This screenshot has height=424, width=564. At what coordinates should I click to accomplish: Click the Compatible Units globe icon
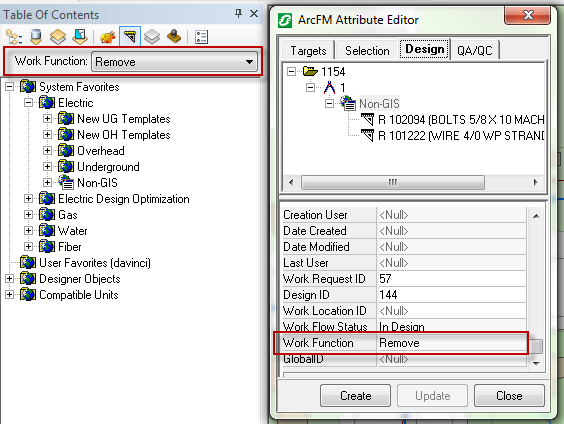28,295
